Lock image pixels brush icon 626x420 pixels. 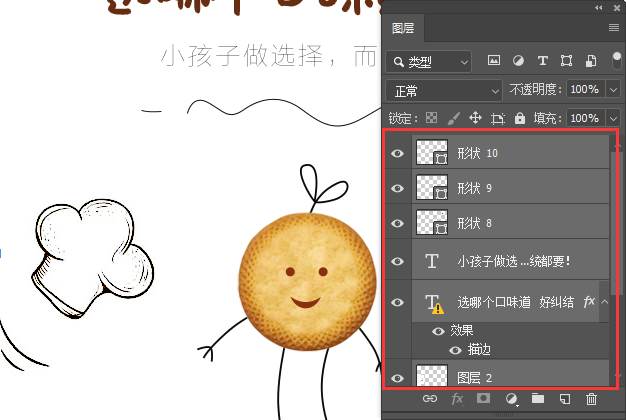click(453, 118)
